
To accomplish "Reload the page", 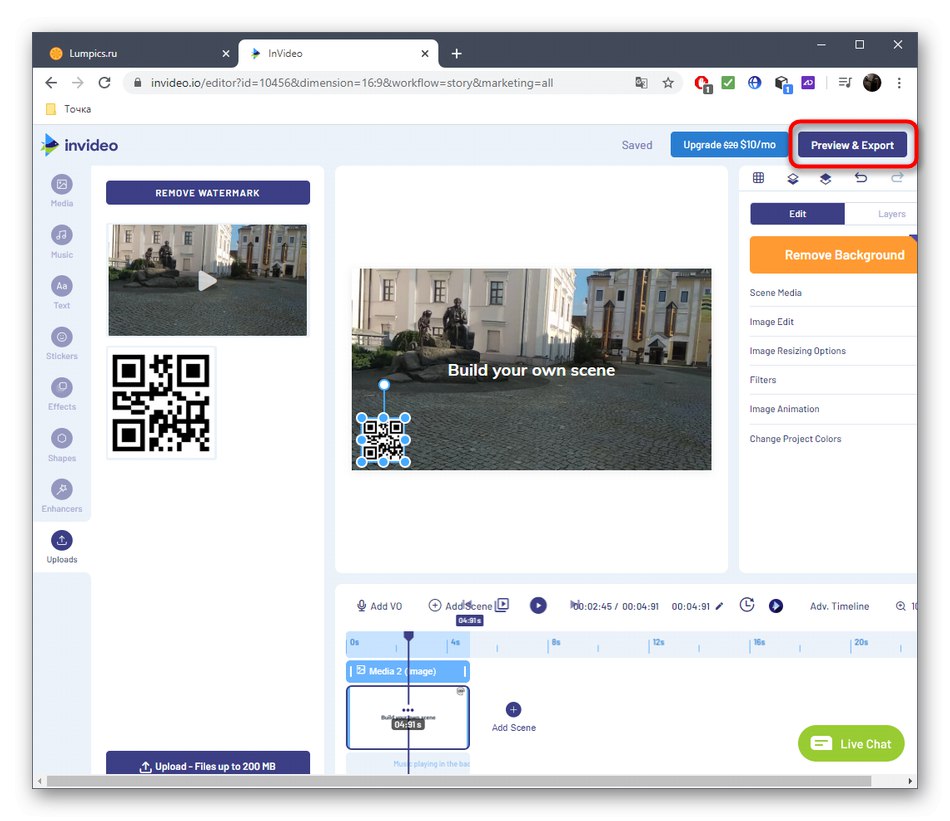I will [104, 83].
